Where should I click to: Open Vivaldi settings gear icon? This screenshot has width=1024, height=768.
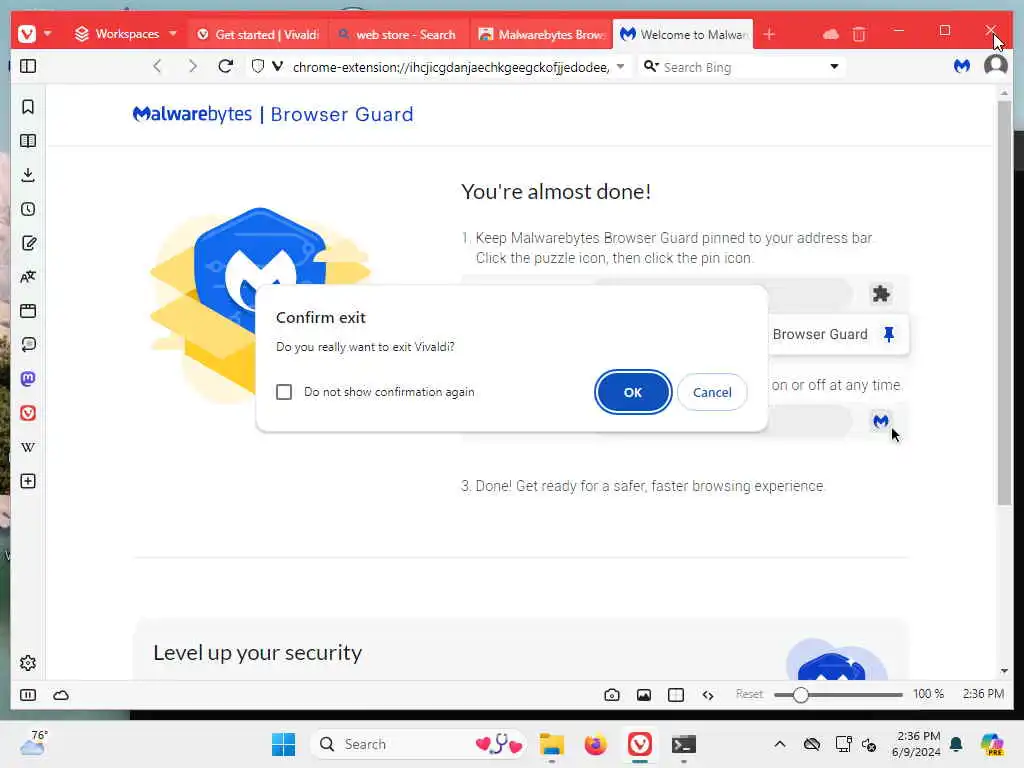pyautogui.click(x=28, y=663)
